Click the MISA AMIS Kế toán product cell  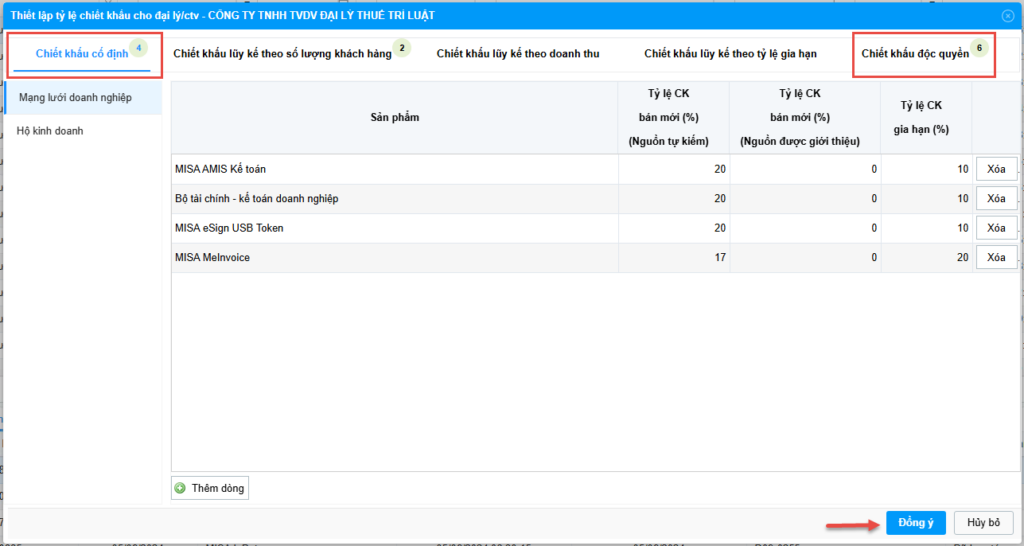[395, 169]
